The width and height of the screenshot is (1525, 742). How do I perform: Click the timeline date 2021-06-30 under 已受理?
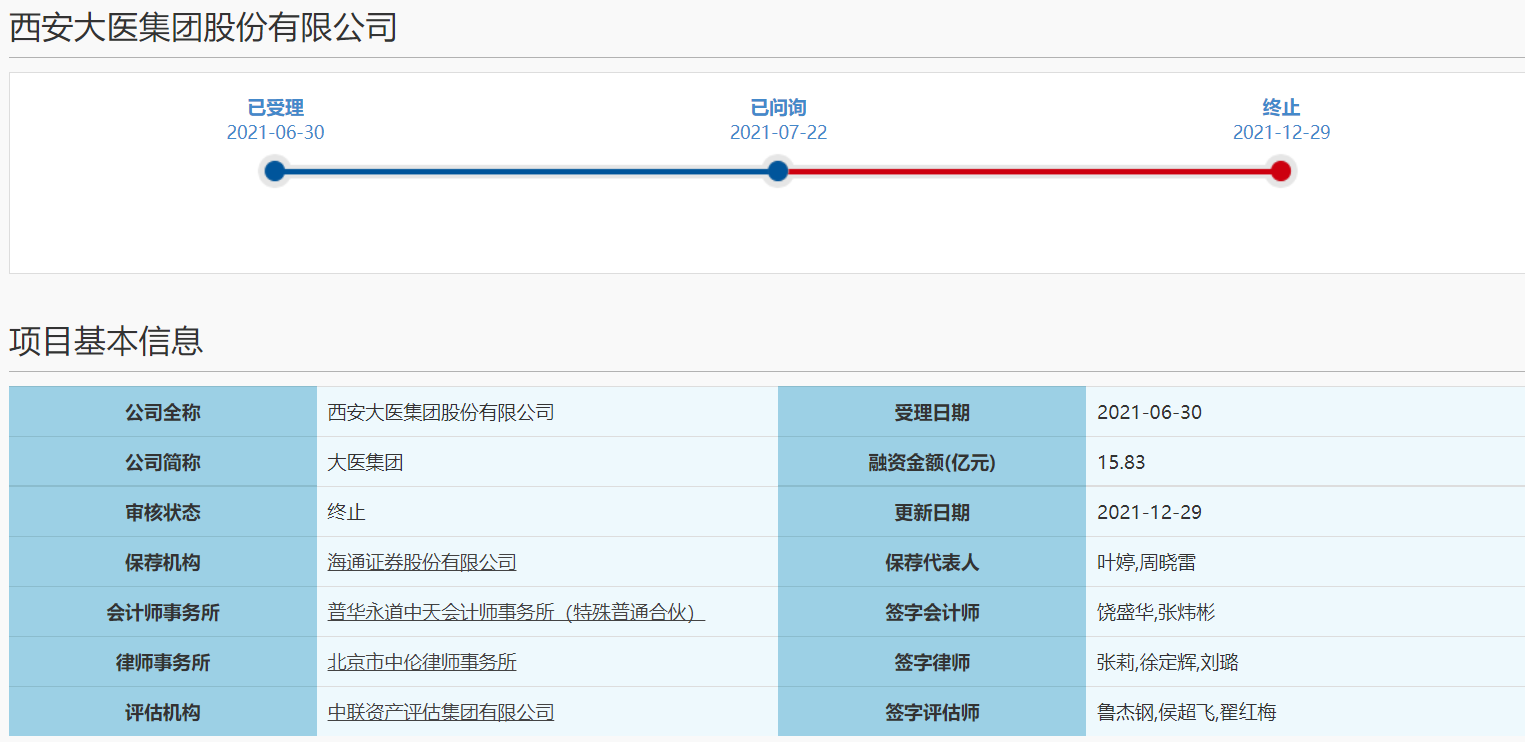tap(276, 133)
